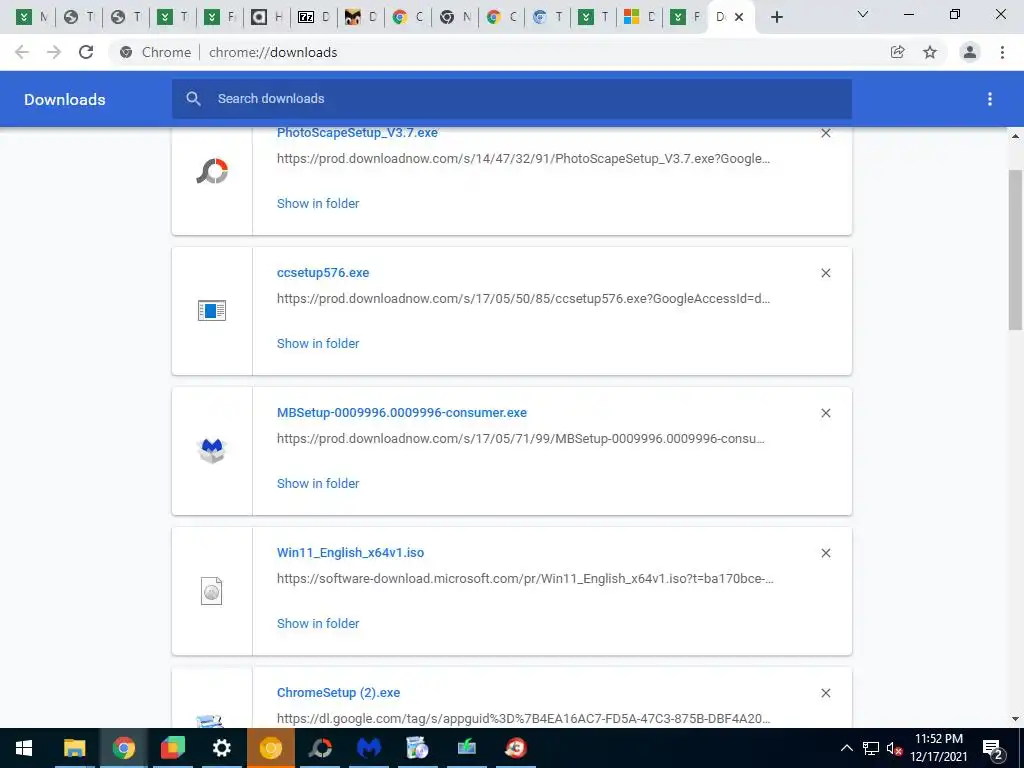Open ChromeSetup (2).exe file link

[x=338, y=693]
